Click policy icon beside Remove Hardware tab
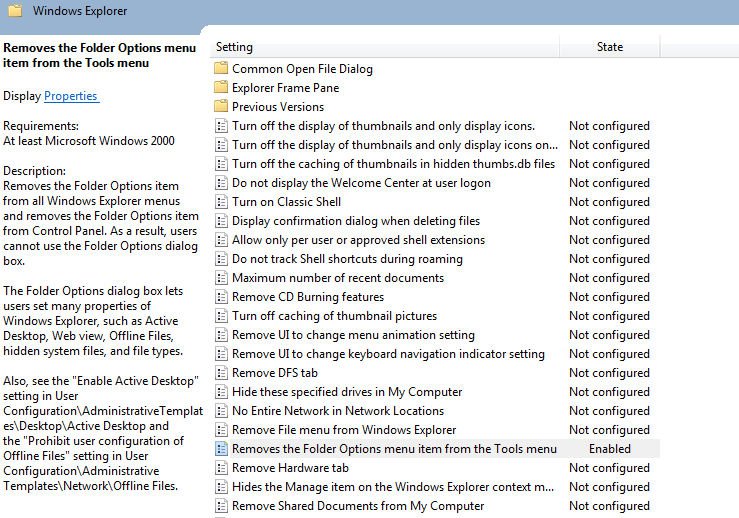Viewport: 739px width, 518px height. click(x=221, y=468)
